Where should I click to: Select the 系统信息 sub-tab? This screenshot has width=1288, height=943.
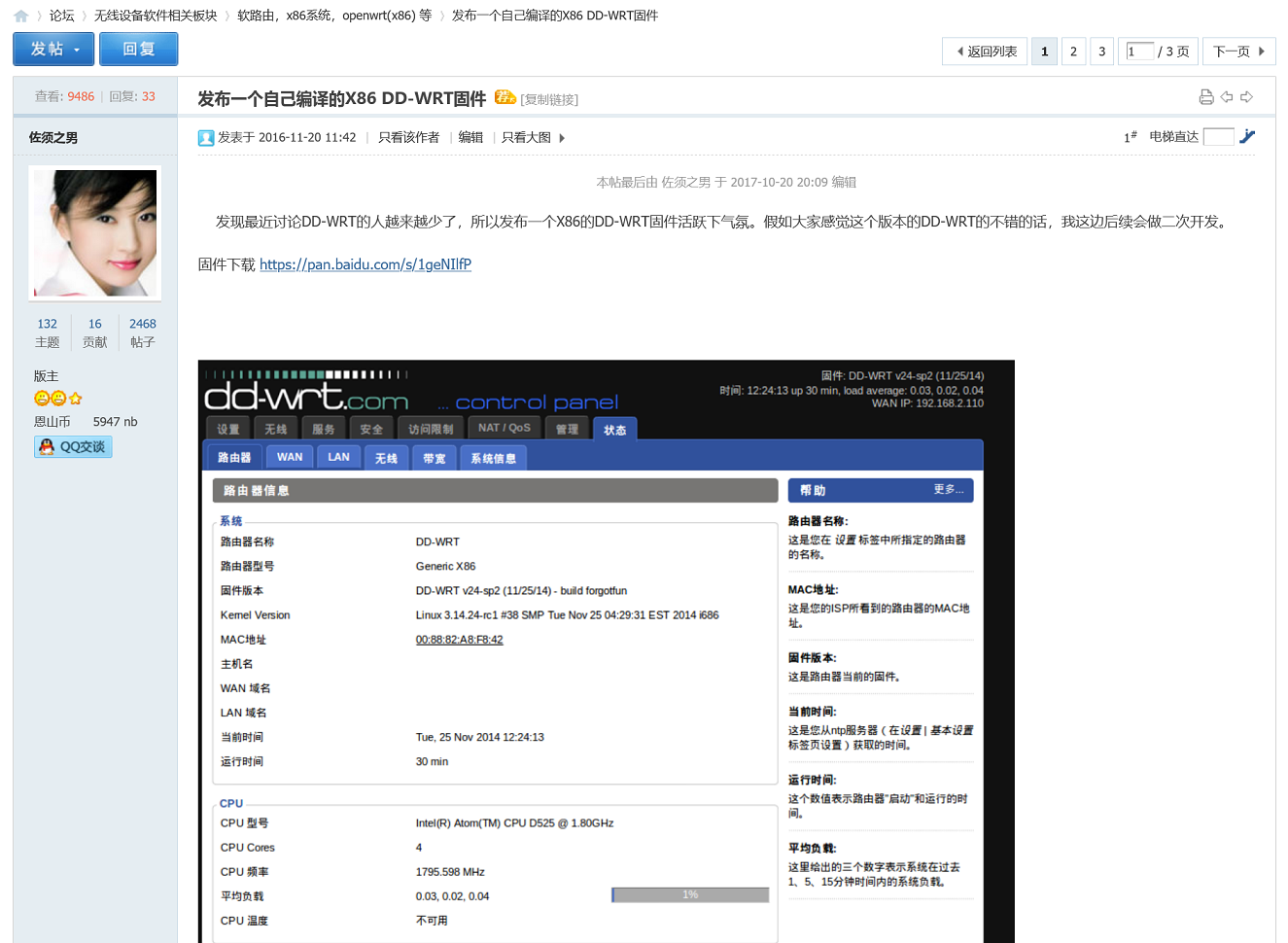click(x=493, y=457)
